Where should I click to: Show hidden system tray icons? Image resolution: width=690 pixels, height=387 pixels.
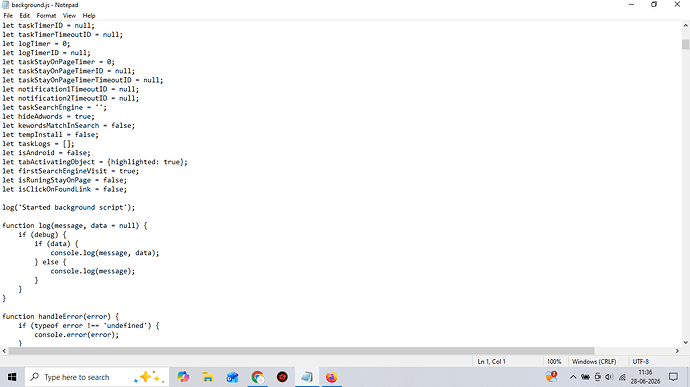pos(573,377)
